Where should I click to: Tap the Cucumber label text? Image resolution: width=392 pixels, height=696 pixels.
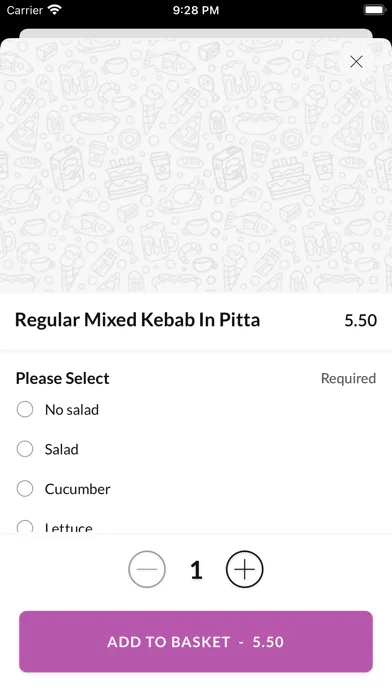(x=78, y=489)
